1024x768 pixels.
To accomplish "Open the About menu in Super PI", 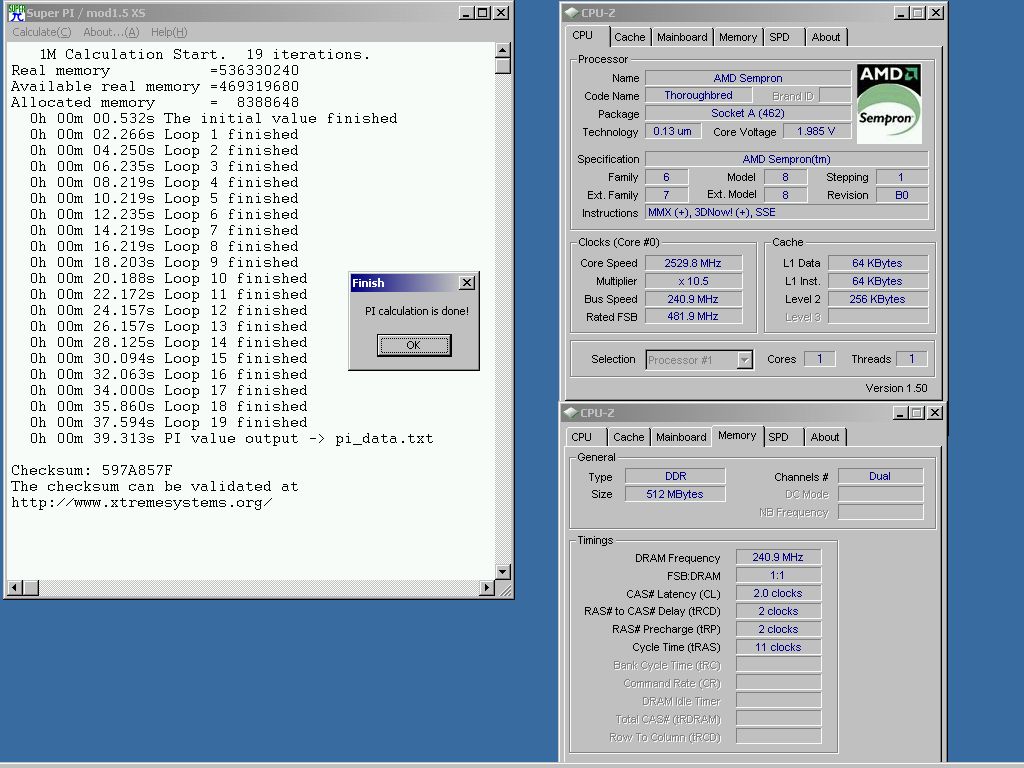I will coord(111,32).
